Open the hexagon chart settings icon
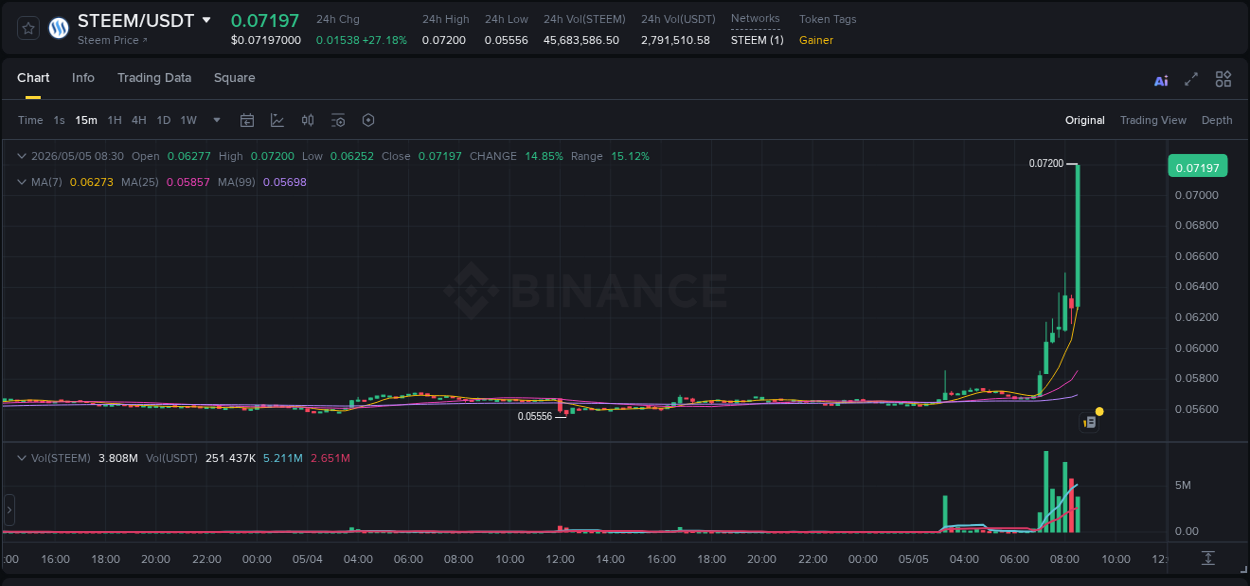The height and width of the screenshot is (586, 1250). [368, 120]
